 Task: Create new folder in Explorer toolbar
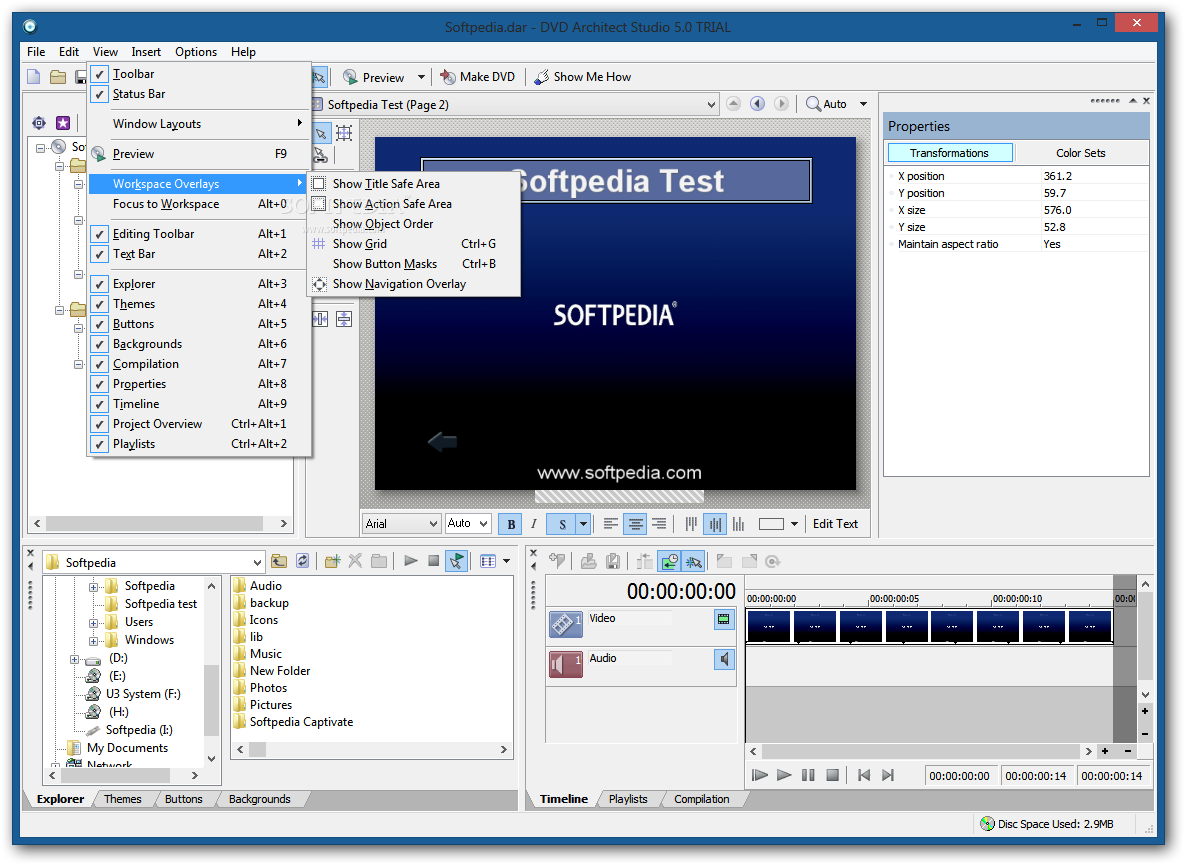[332, 561]
